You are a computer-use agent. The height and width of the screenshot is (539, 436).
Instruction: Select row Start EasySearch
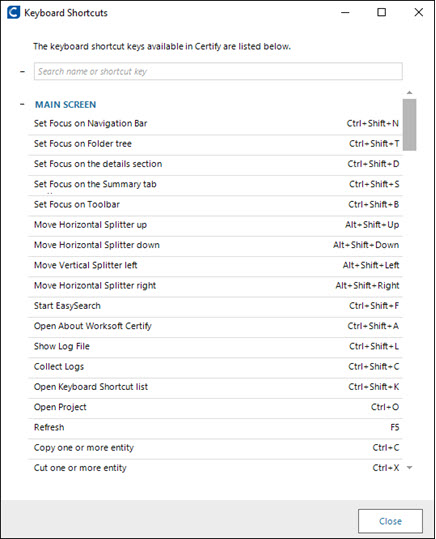pos(215,306)
